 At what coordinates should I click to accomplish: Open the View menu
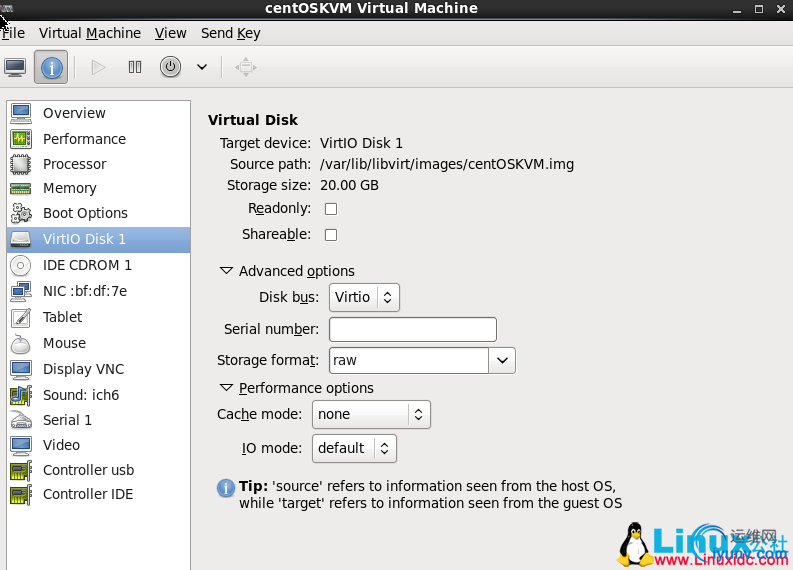[170, 33]
